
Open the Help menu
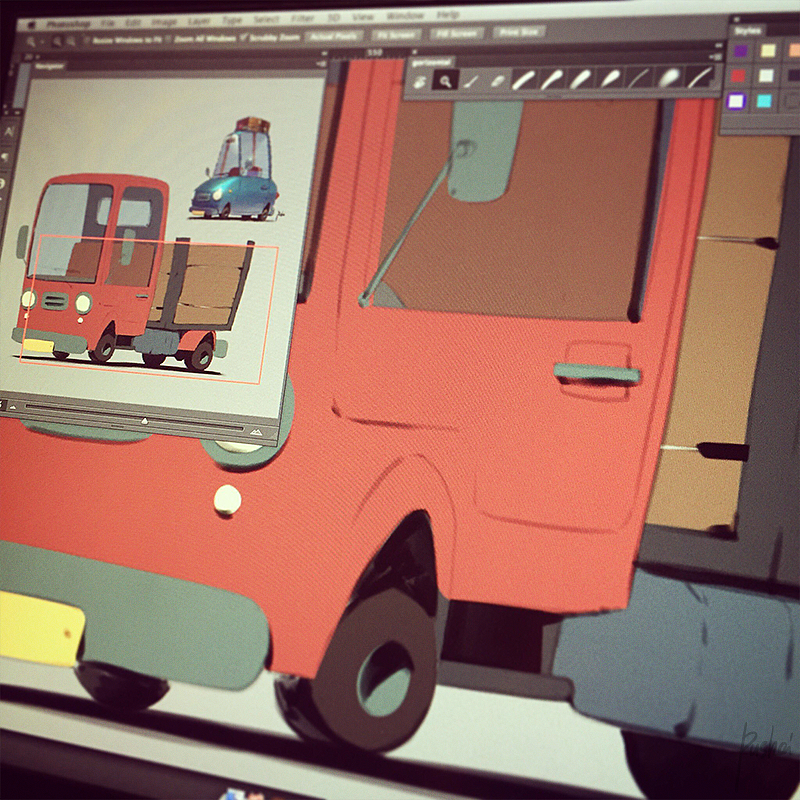447,15
